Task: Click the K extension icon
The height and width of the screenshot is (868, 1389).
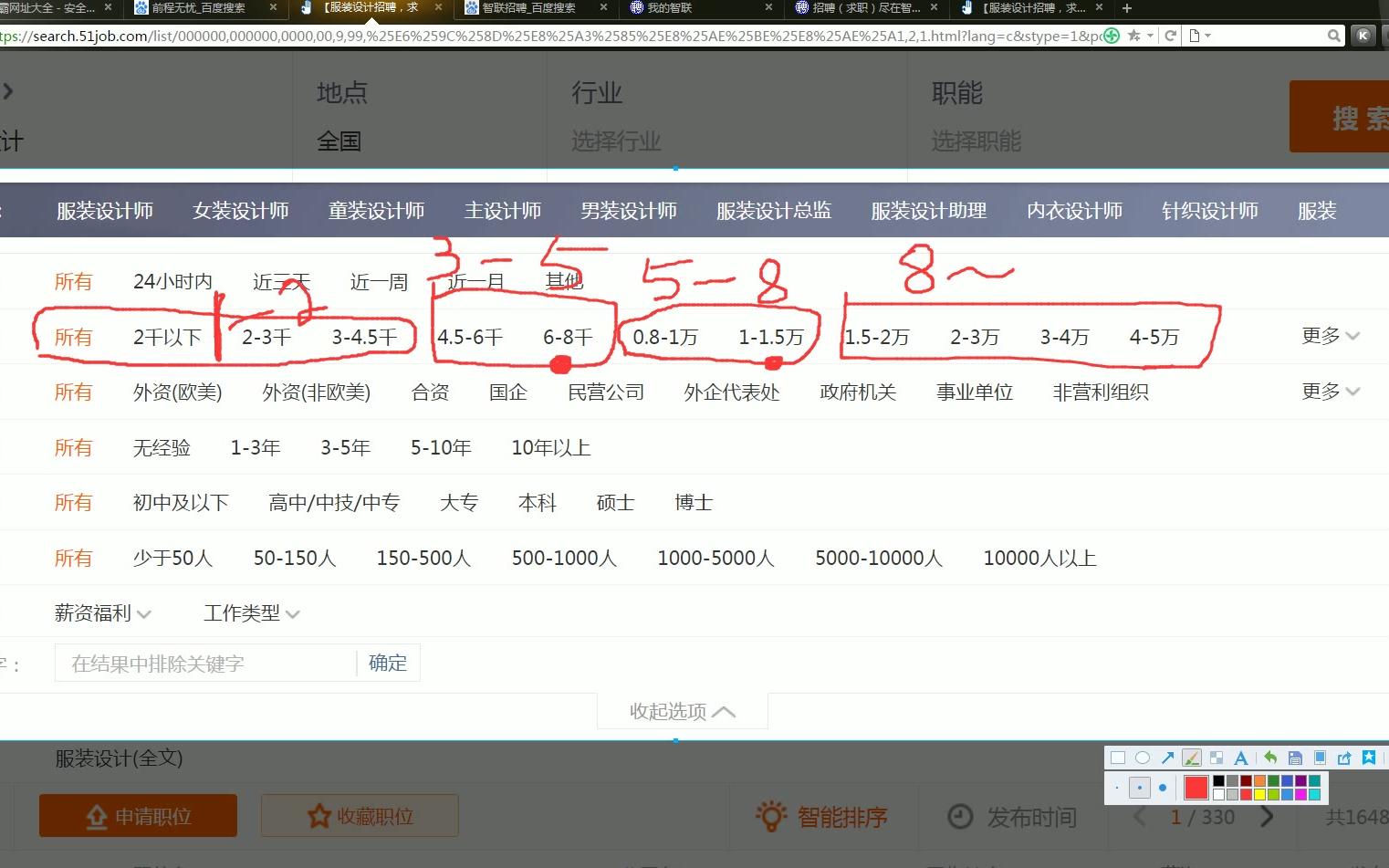Action: 1363,36
